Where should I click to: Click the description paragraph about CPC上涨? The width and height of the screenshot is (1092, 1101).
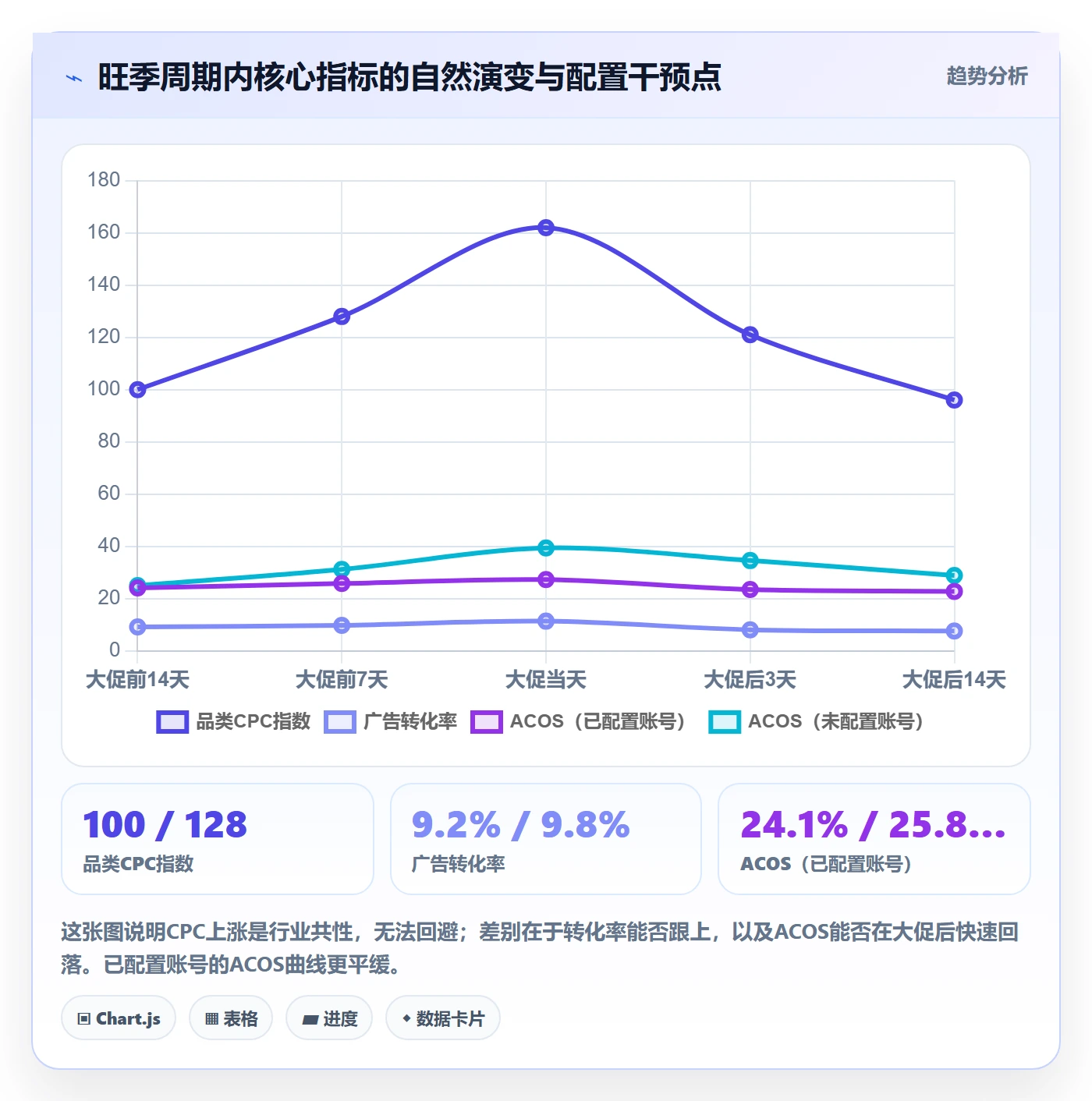pos(540,948)
